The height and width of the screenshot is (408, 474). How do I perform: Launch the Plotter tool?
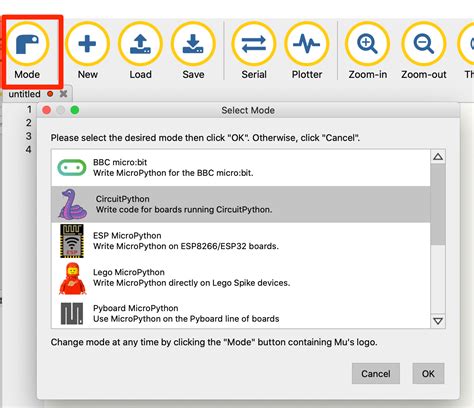tap(307, 51)
